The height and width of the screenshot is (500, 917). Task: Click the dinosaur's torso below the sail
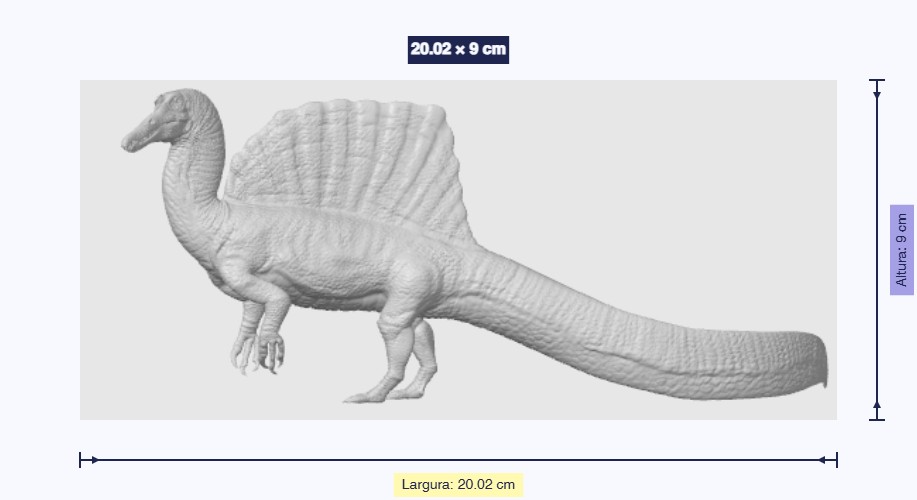pyautogui.click(x=320, y=260)
